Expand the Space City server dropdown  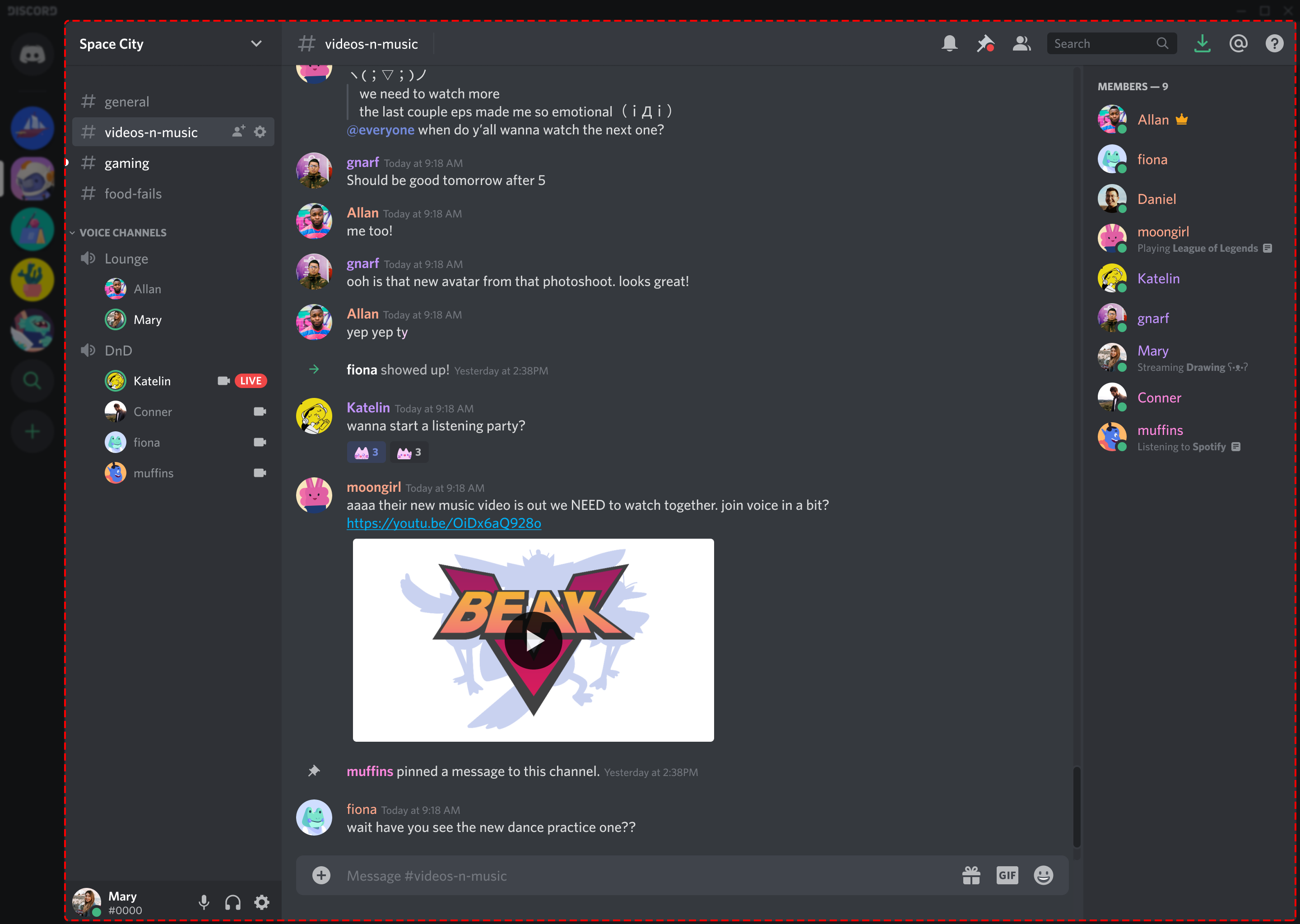click(254, 43)
